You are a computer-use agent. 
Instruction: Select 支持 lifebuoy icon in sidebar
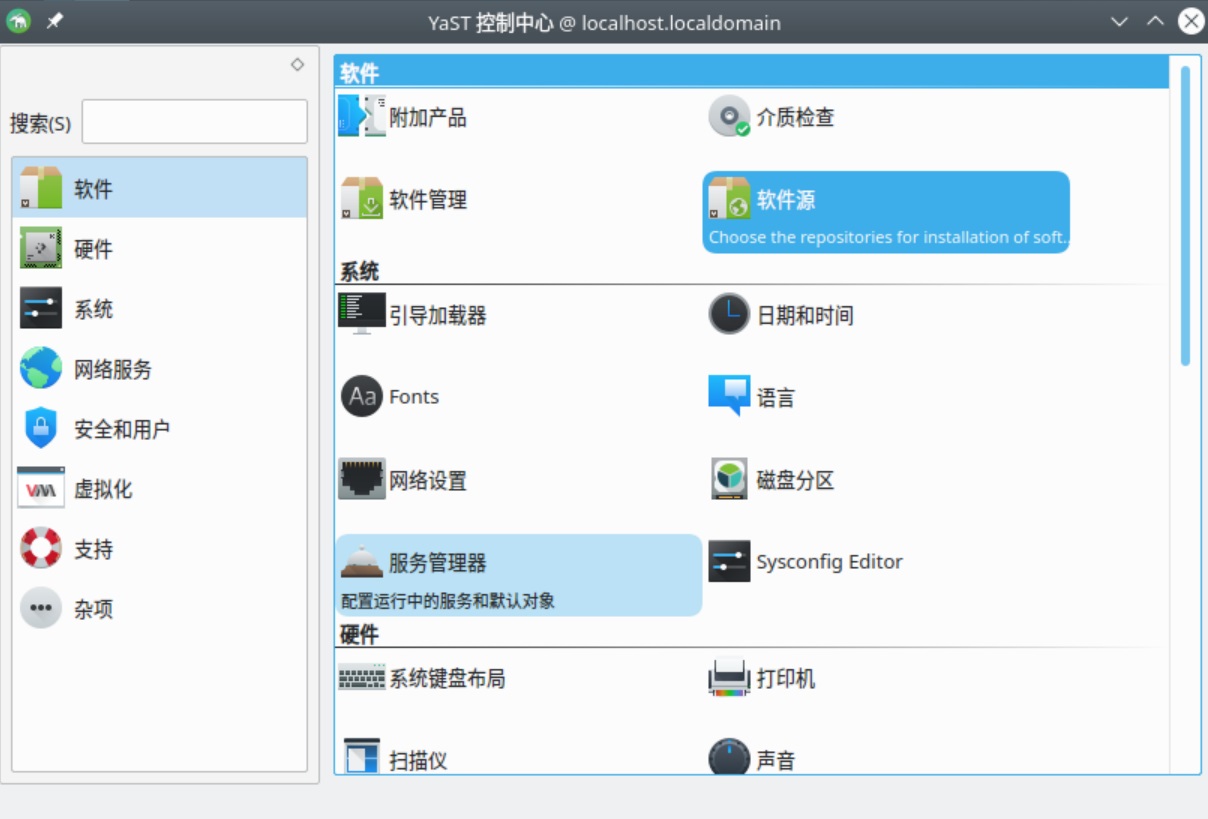click(x=41, y=548)
